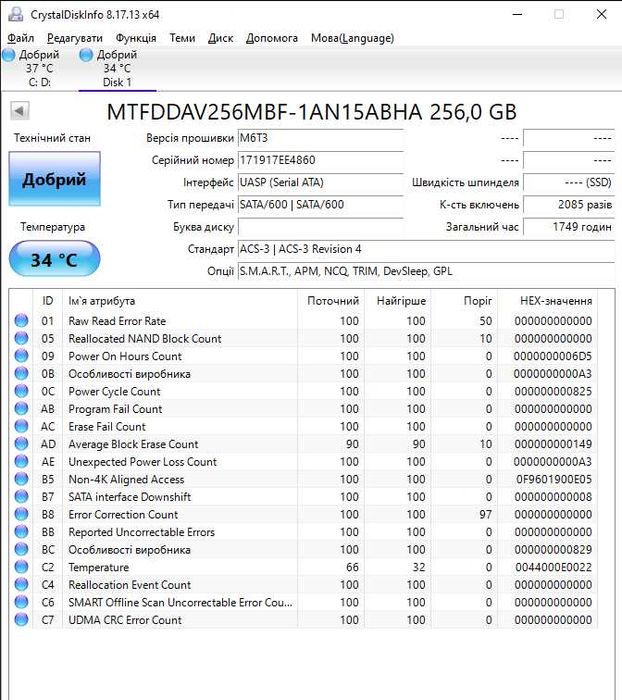The height and width of the screenshot is (700, 622).
Task: Click status orb for Raw Read Error Rate
Action: click(x=21, y=321)
